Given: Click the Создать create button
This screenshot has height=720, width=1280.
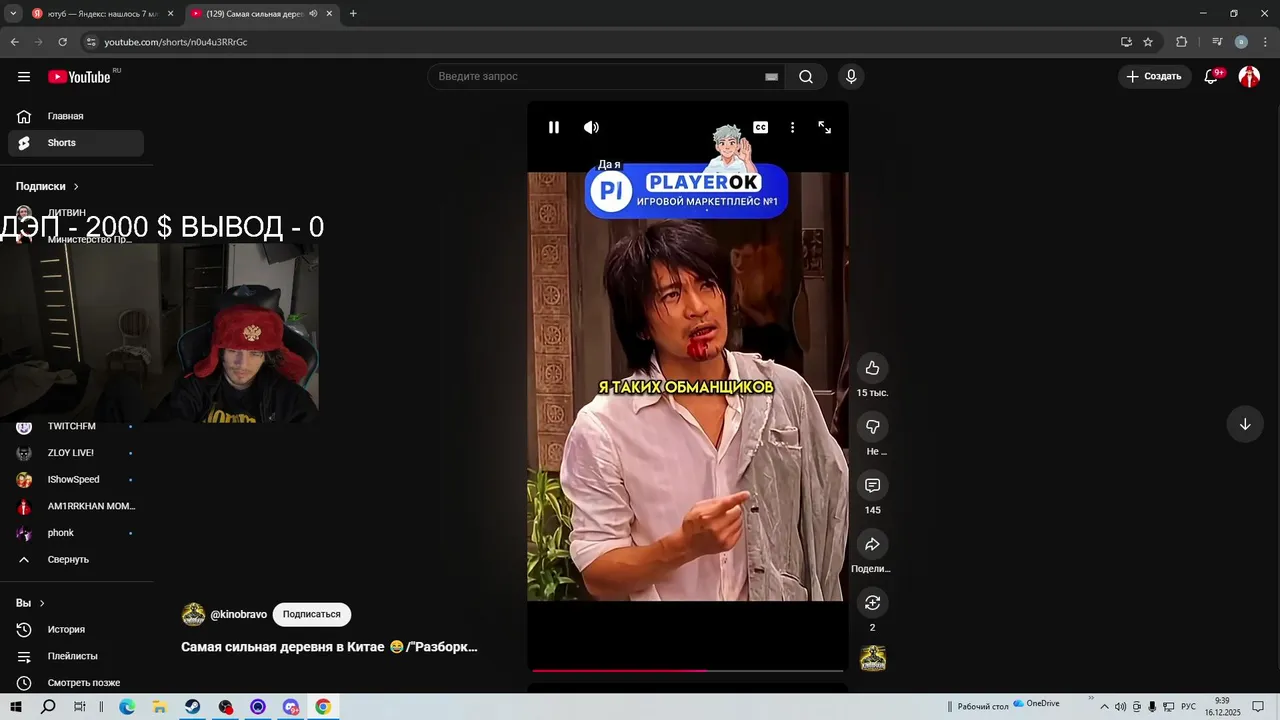Looking at the screenshot, I should tap(1154, 76).
